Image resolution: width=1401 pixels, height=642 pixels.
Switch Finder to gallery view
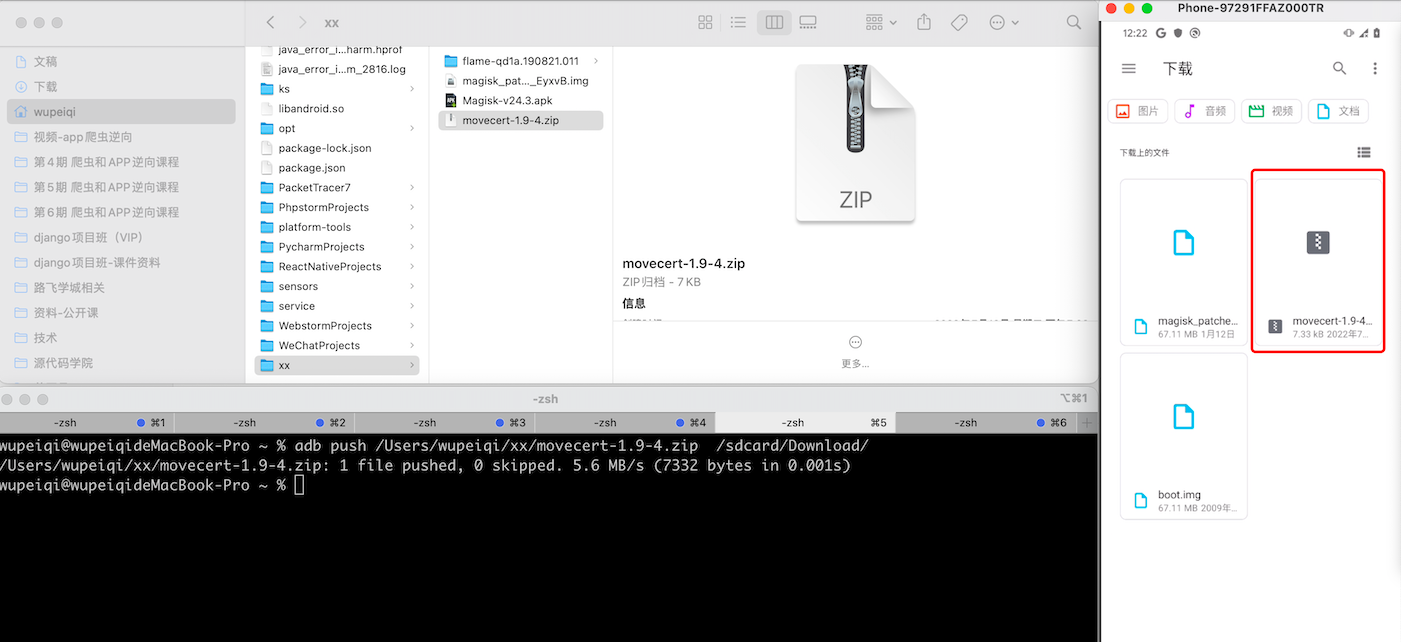click(x=808, y=22)
